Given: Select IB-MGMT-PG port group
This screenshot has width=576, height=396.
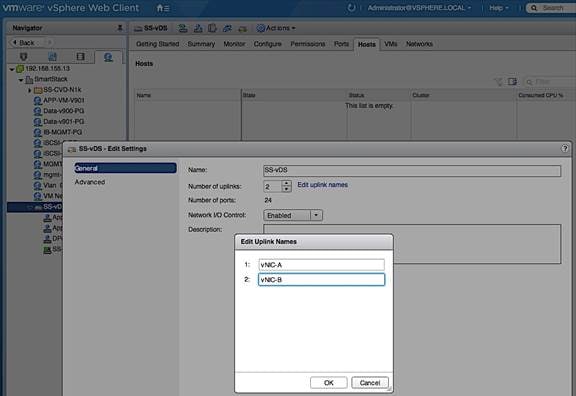Looking at the screenshot, I should [62, 132].
